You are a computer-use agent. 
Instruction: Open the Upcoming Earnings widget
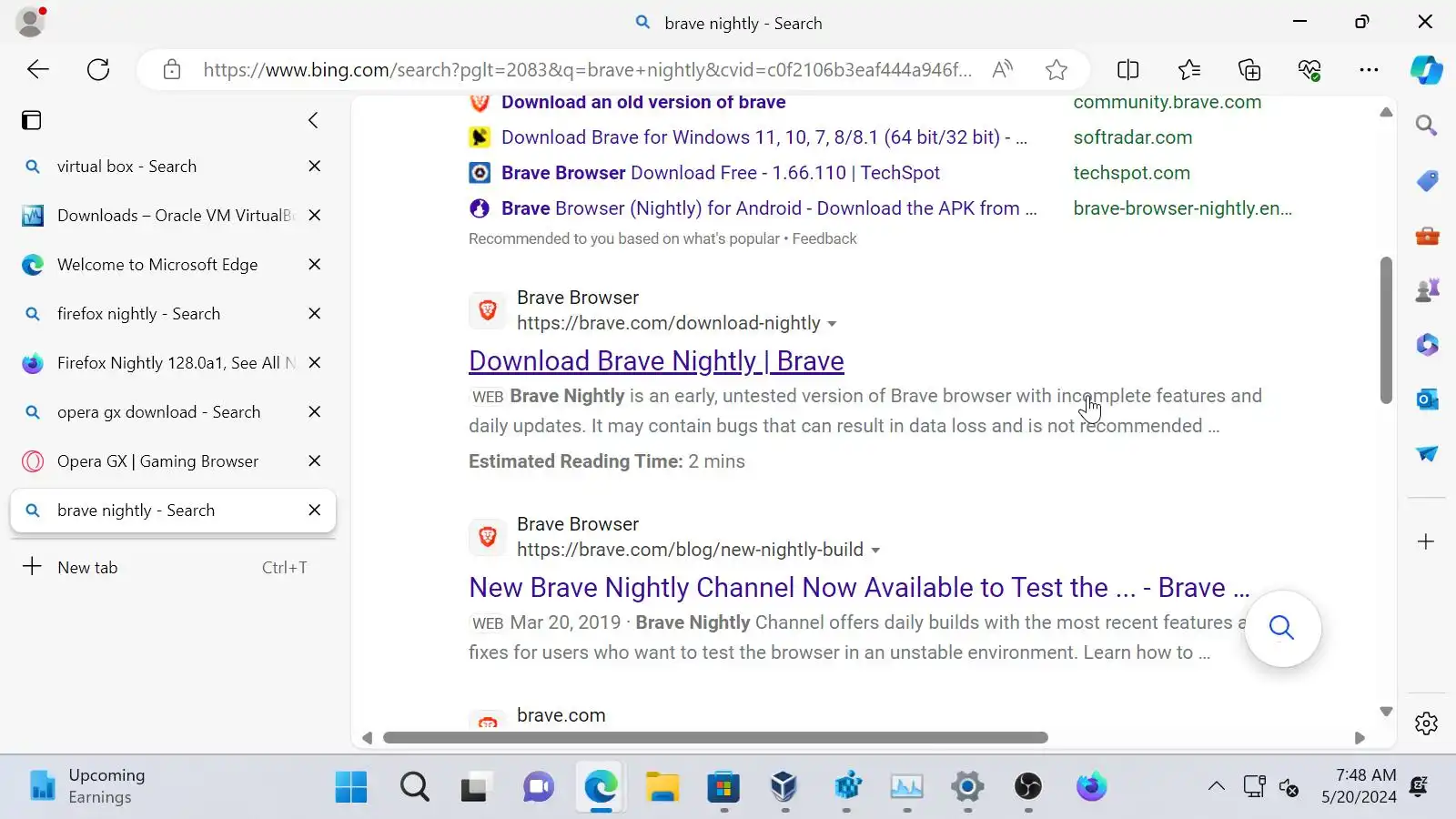(87, 786)
